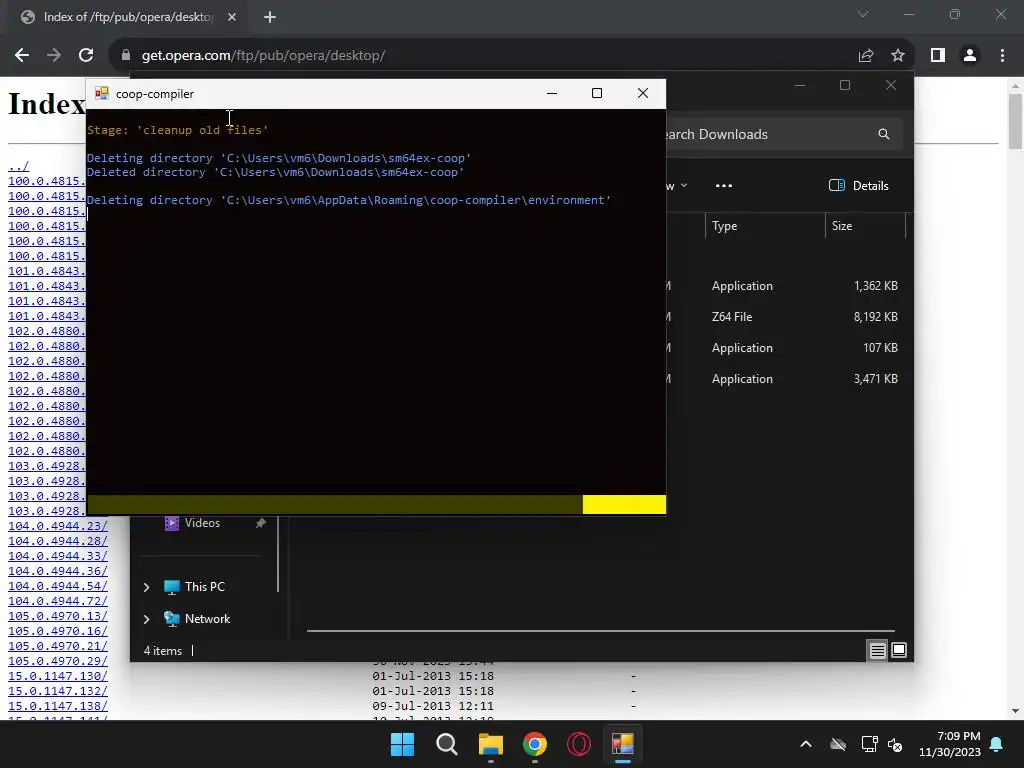Open 104.0.4944.36/ directory link
This screenshot has height=768, width=1024.
click(x=57, y=571)
